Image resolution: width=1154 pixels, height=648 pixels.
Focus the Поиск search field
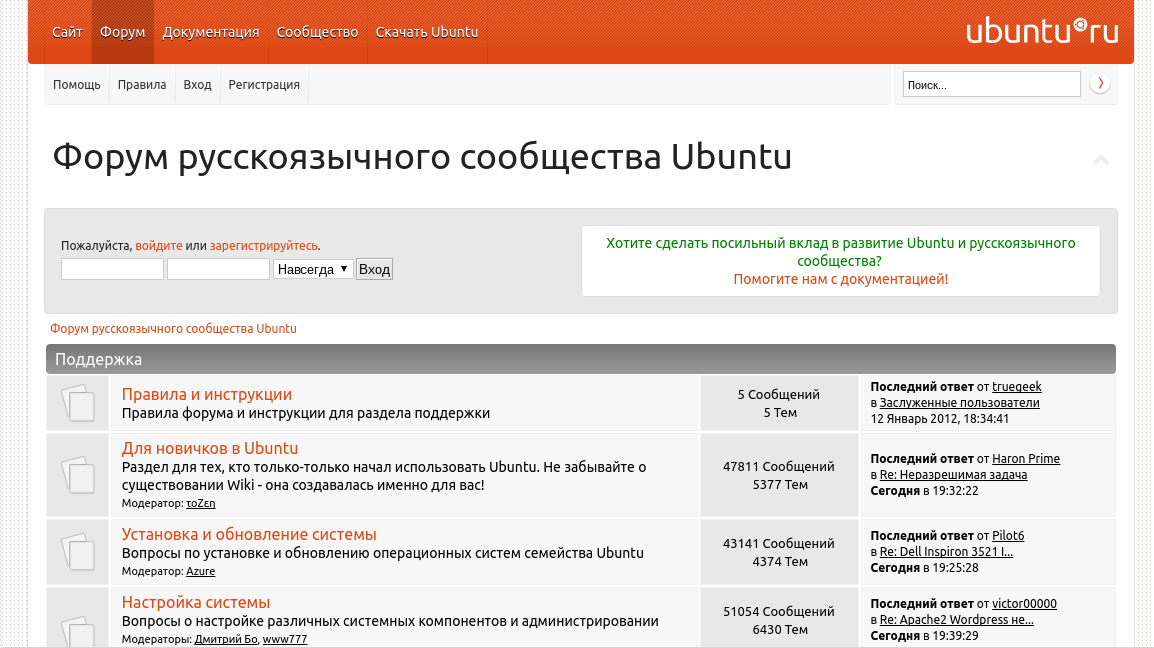tap(991, 85)
